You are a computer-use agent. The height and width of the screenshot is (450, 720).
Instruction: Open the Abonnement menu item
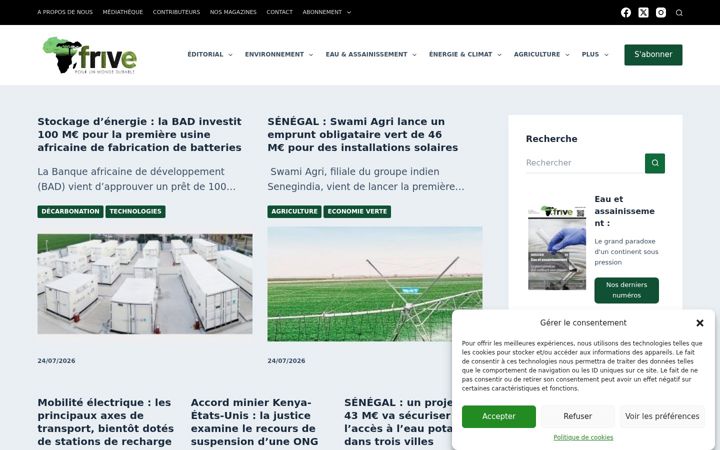point(322,12)
